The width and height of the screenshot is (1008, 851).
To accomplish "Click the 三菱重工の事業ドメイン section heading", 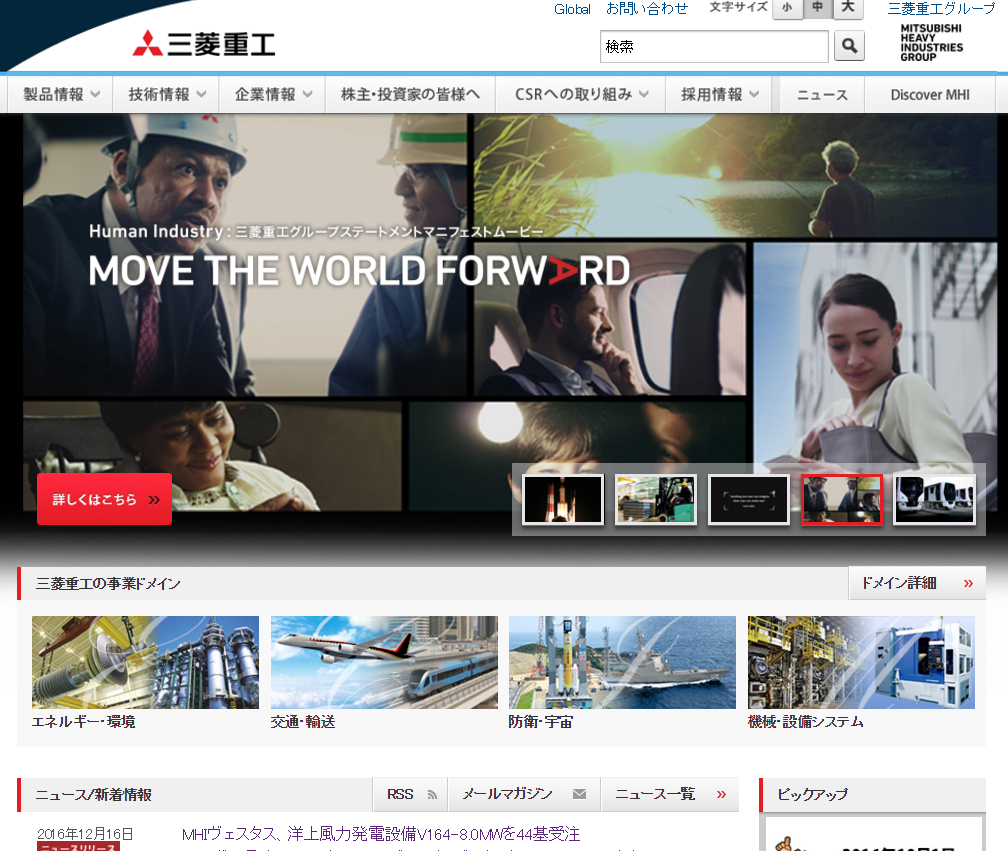I will point(108,584).
